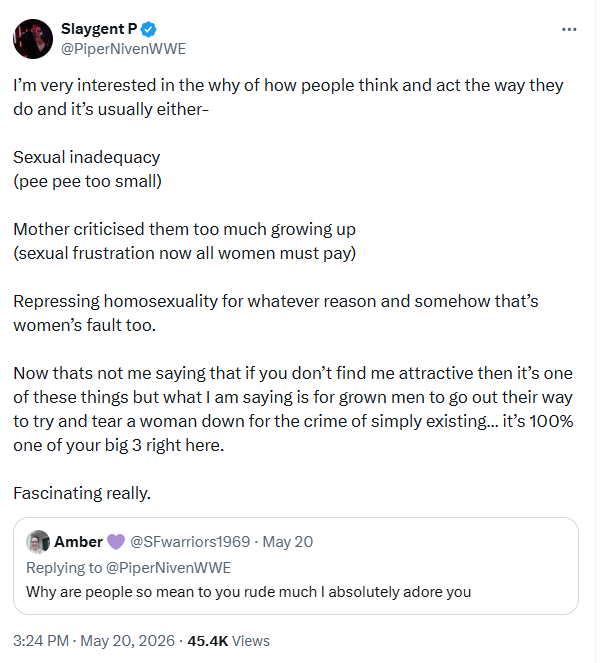Screen dimensions: 600x663
Task: Click the @PiperNivenWWE mention in Replying to
Action: pyautogui.click(x=168, y=567)
